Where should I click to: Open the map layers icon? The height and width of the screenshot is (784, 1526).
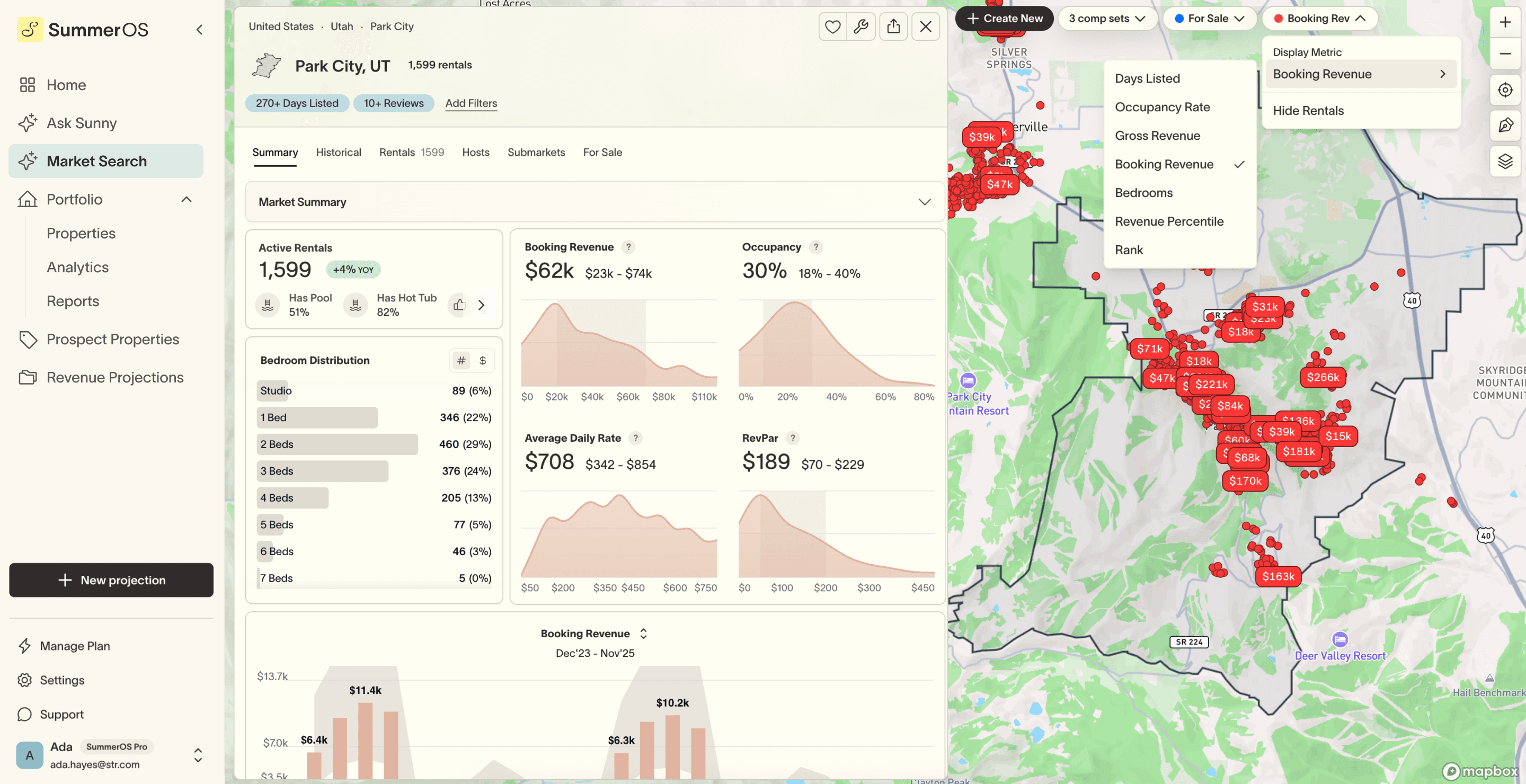click(x=1505, y=161)
